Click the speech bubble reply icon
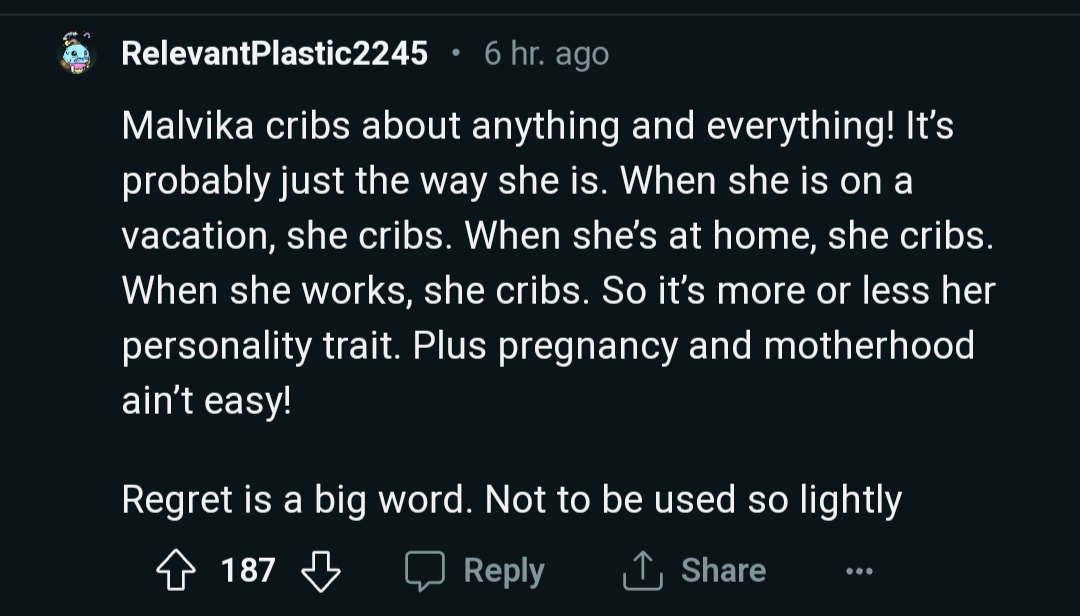 point(423,571)
